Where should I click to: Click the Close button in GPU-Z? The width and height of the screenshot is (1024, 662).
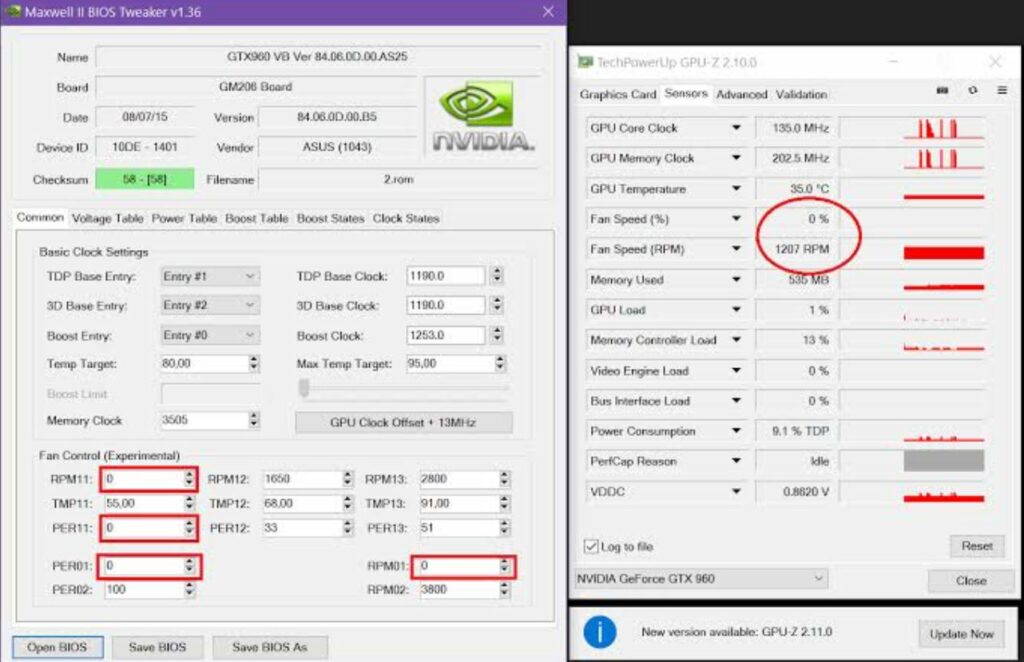[x=970, y=580]
